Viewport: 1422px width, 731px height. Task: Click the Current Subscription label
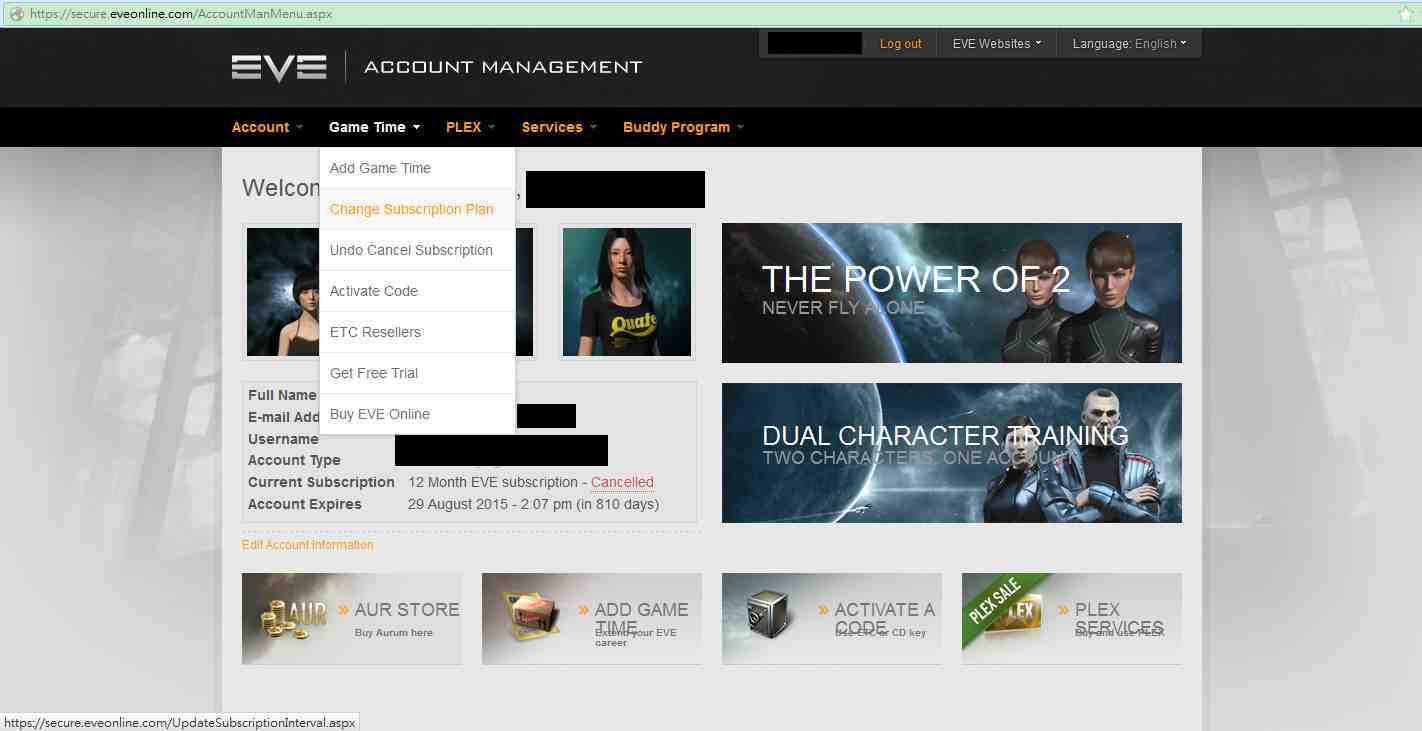[321, 482]
